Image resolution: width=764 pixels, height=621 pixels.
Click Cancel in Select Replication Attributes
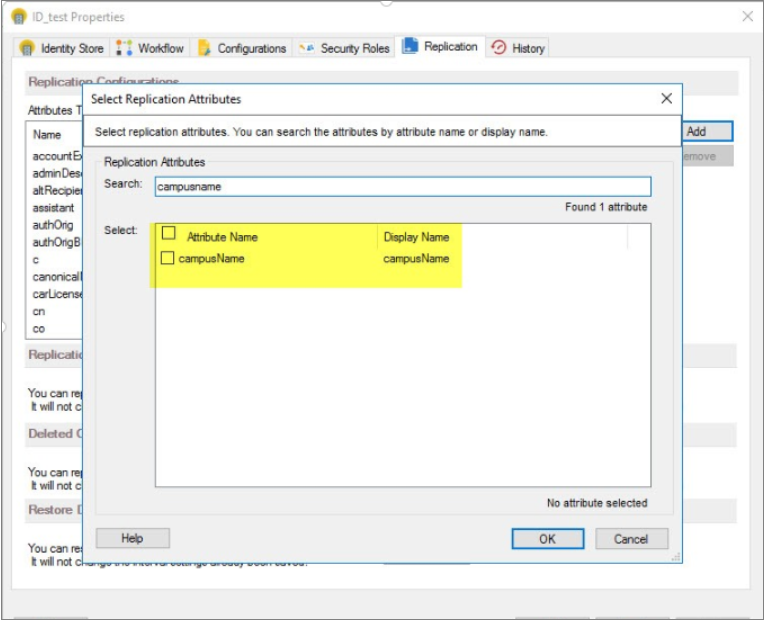(631, 539)
